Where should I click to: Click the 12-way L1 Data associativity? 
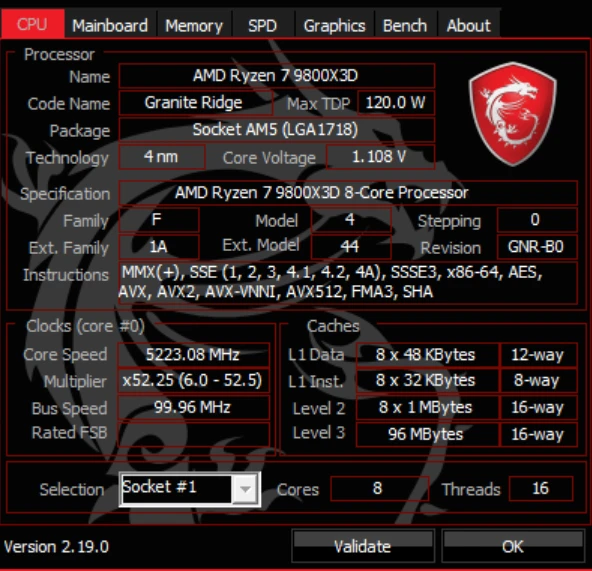click(x=538, y=355)
